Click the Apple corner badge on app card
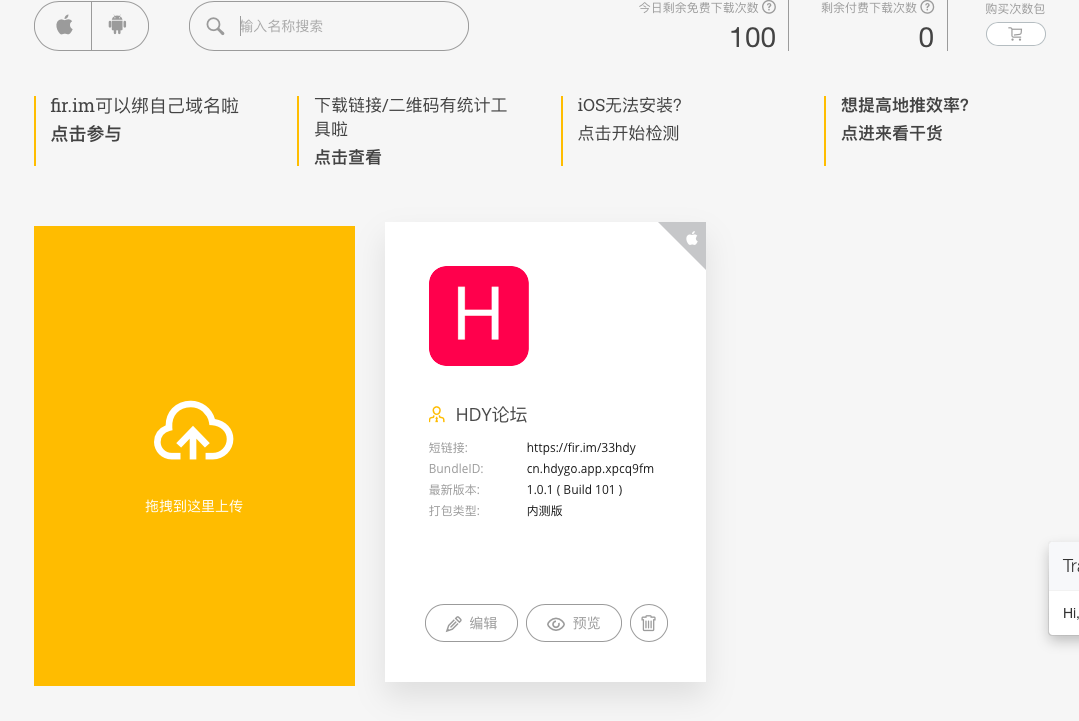 [x=691, y=238]
